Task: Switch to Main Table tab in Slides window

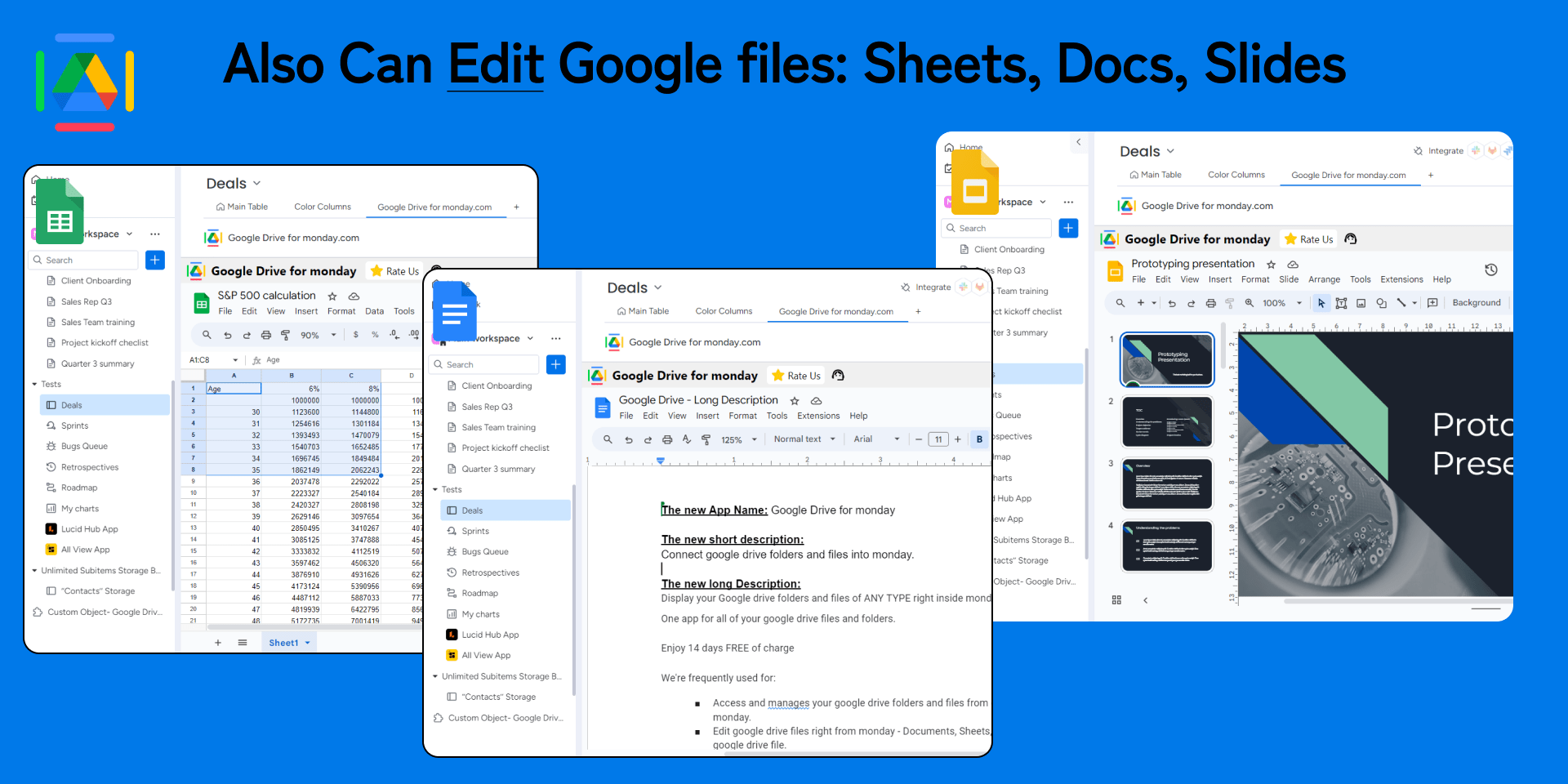Action: pos(1156,175)
